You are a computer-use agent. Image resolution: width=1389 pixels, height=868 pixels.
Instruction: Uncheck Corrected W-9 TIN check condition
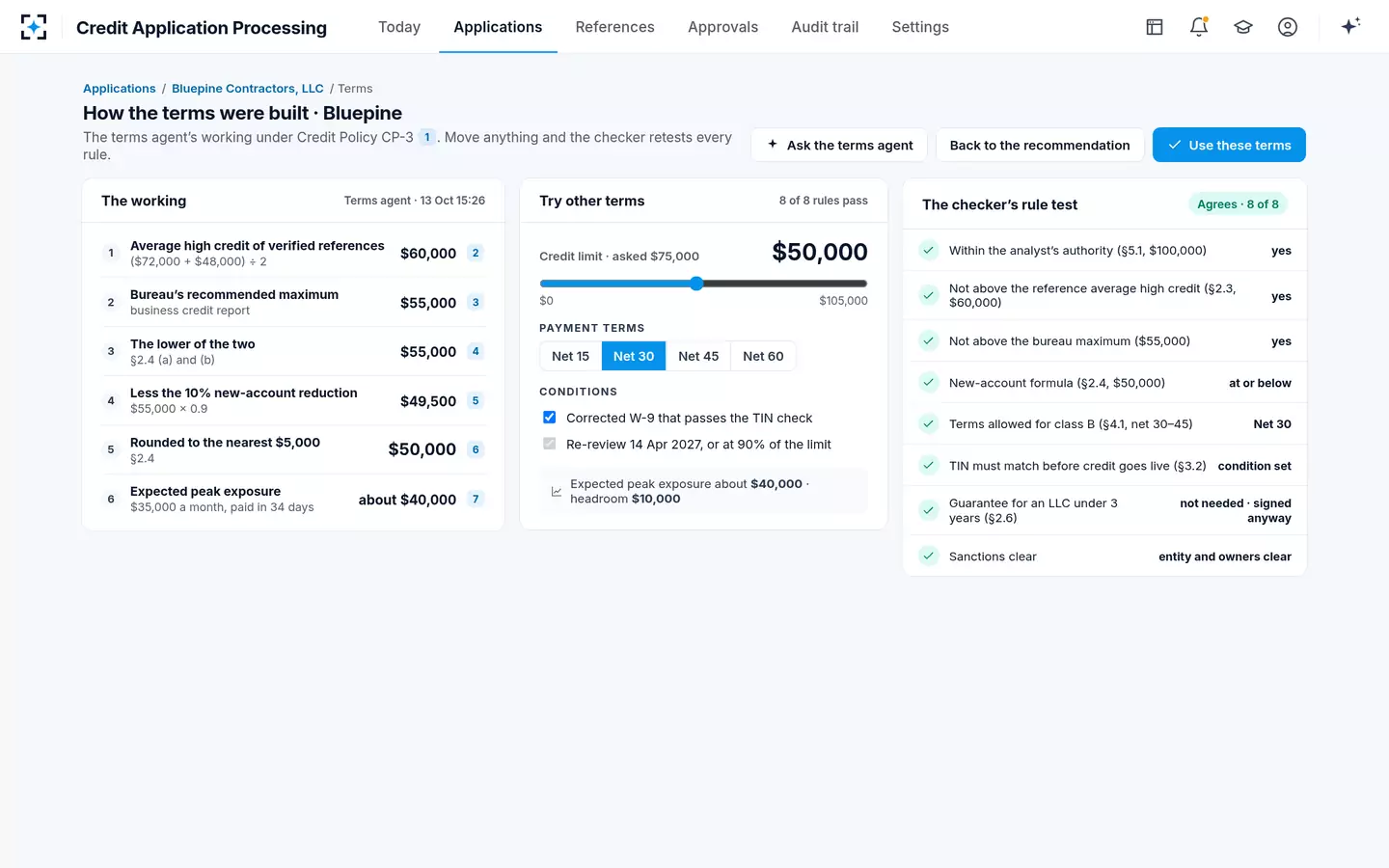[550, 418]
